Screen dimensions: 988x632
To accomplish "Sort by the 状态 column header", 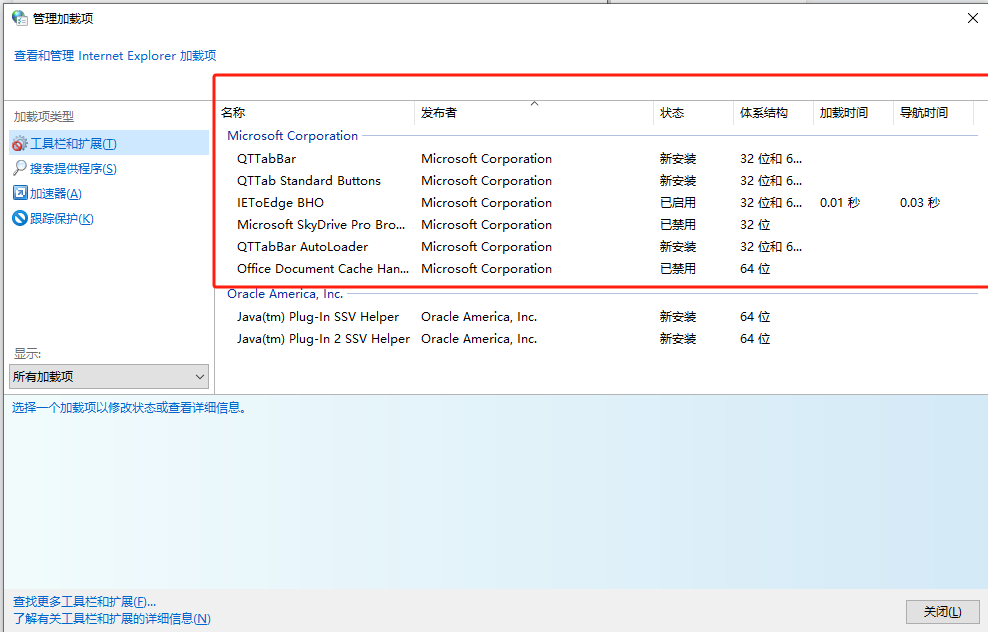I will (x=693, y=113).
